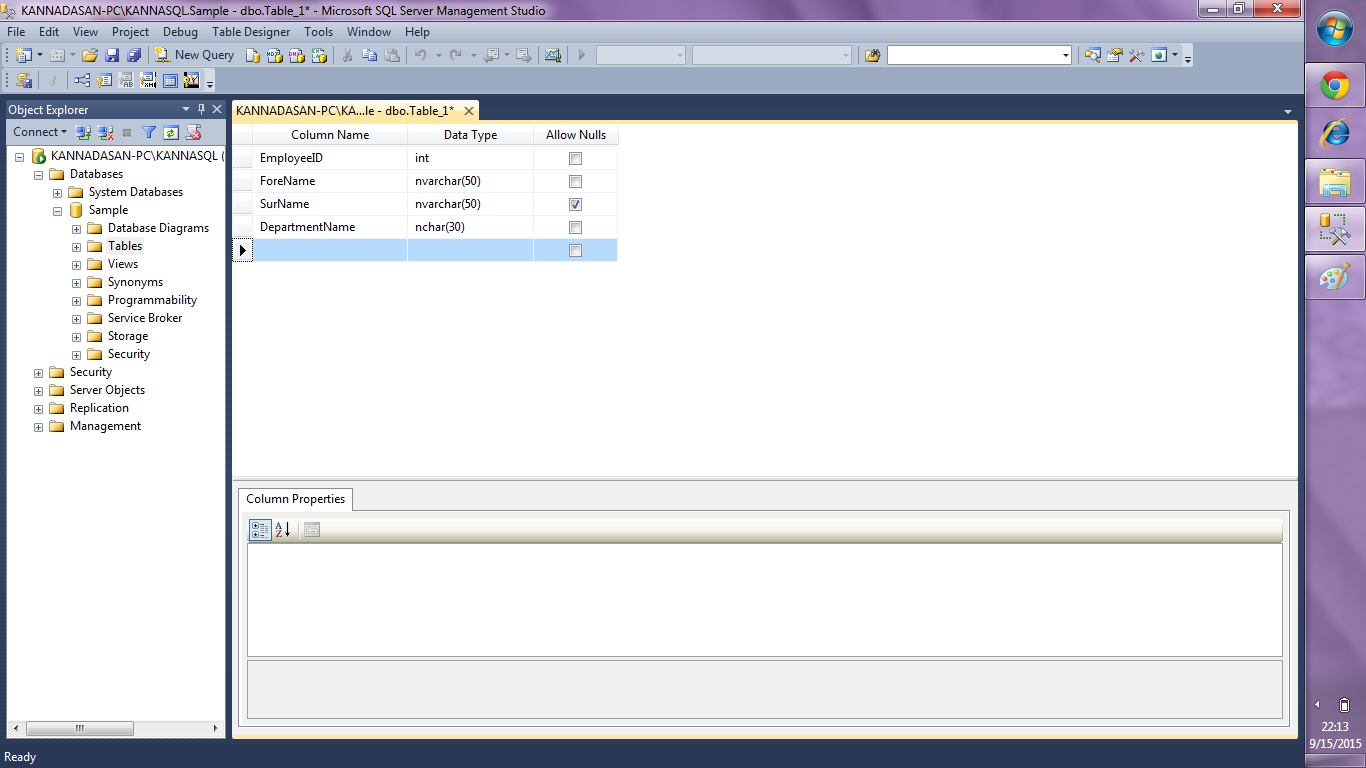Open Google Chrome from taskbar
Image resolution: width=1366 pixels, height=768 pixels.
(1335, 87)
